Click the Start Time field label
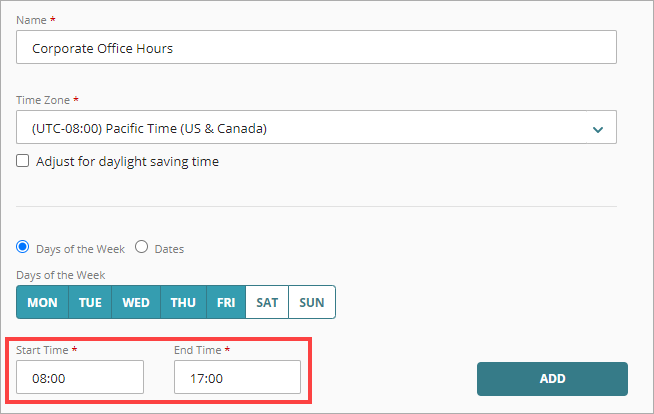The height and width of the screenshot is (414, 654). click(x=43, y=350)
